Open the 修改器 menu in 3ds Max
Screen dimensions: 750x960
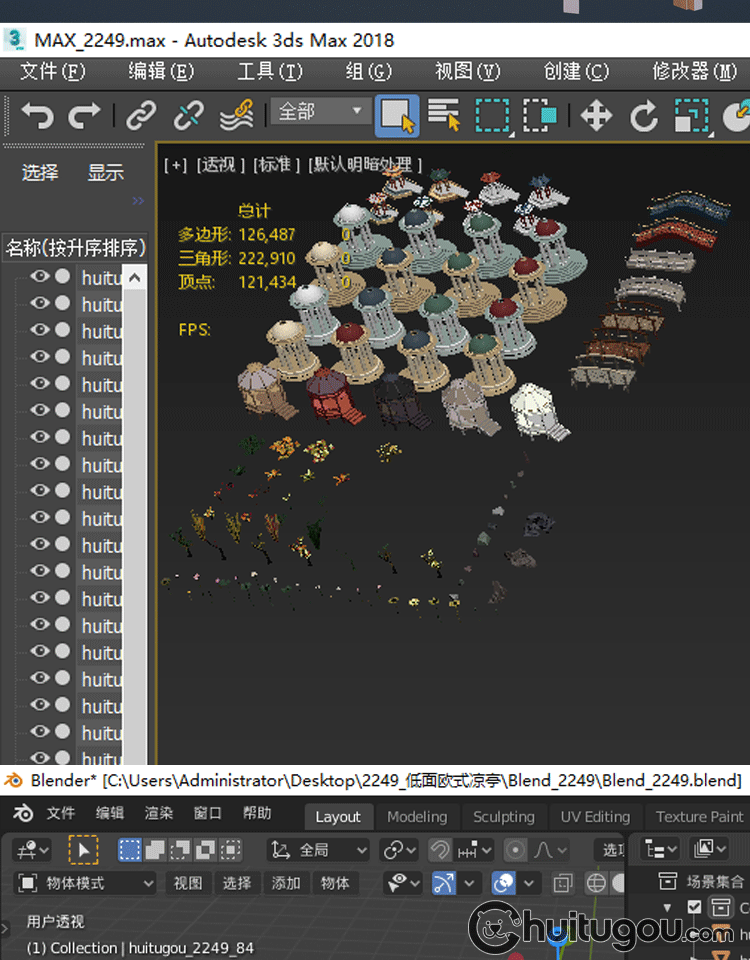coord(694,72)
